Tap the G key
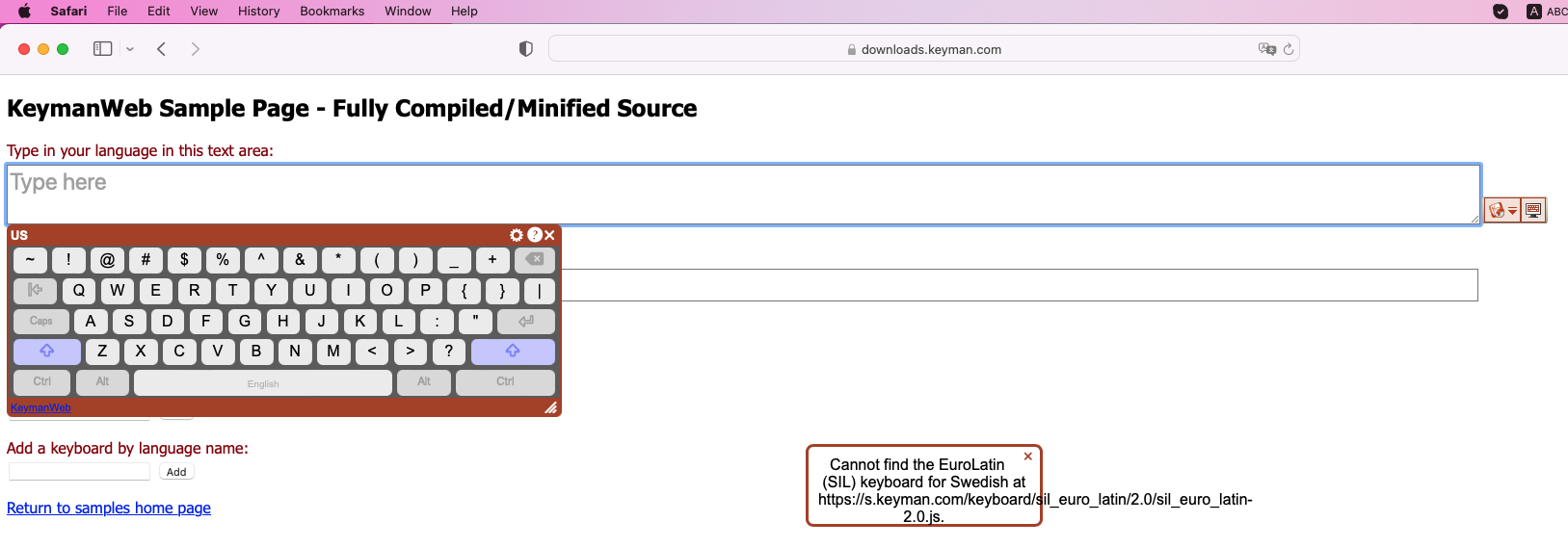 click(245, 322)
